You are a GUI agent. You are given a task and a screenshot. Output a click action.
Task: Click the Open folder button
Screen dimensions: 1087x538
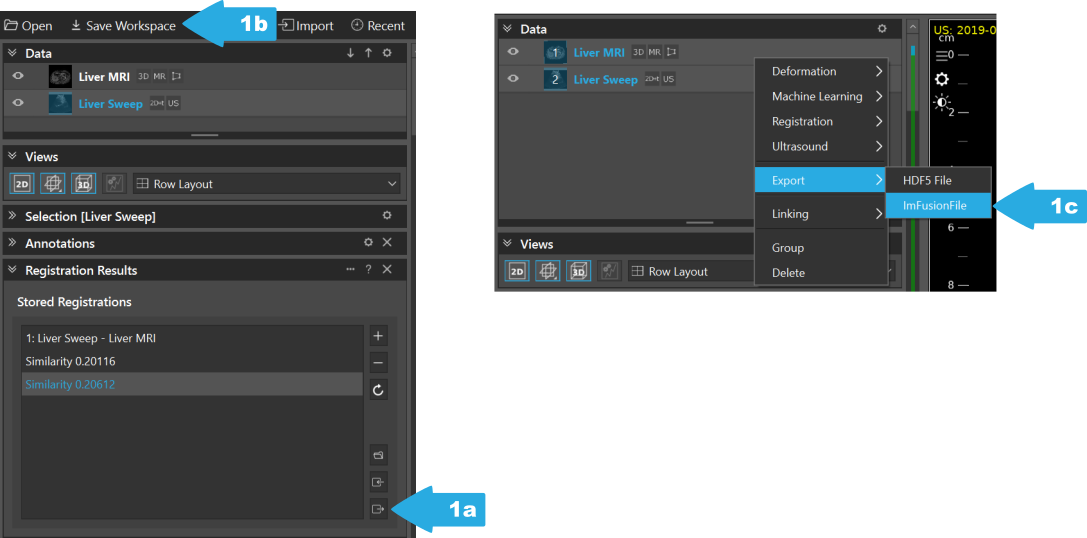[28, 26]
